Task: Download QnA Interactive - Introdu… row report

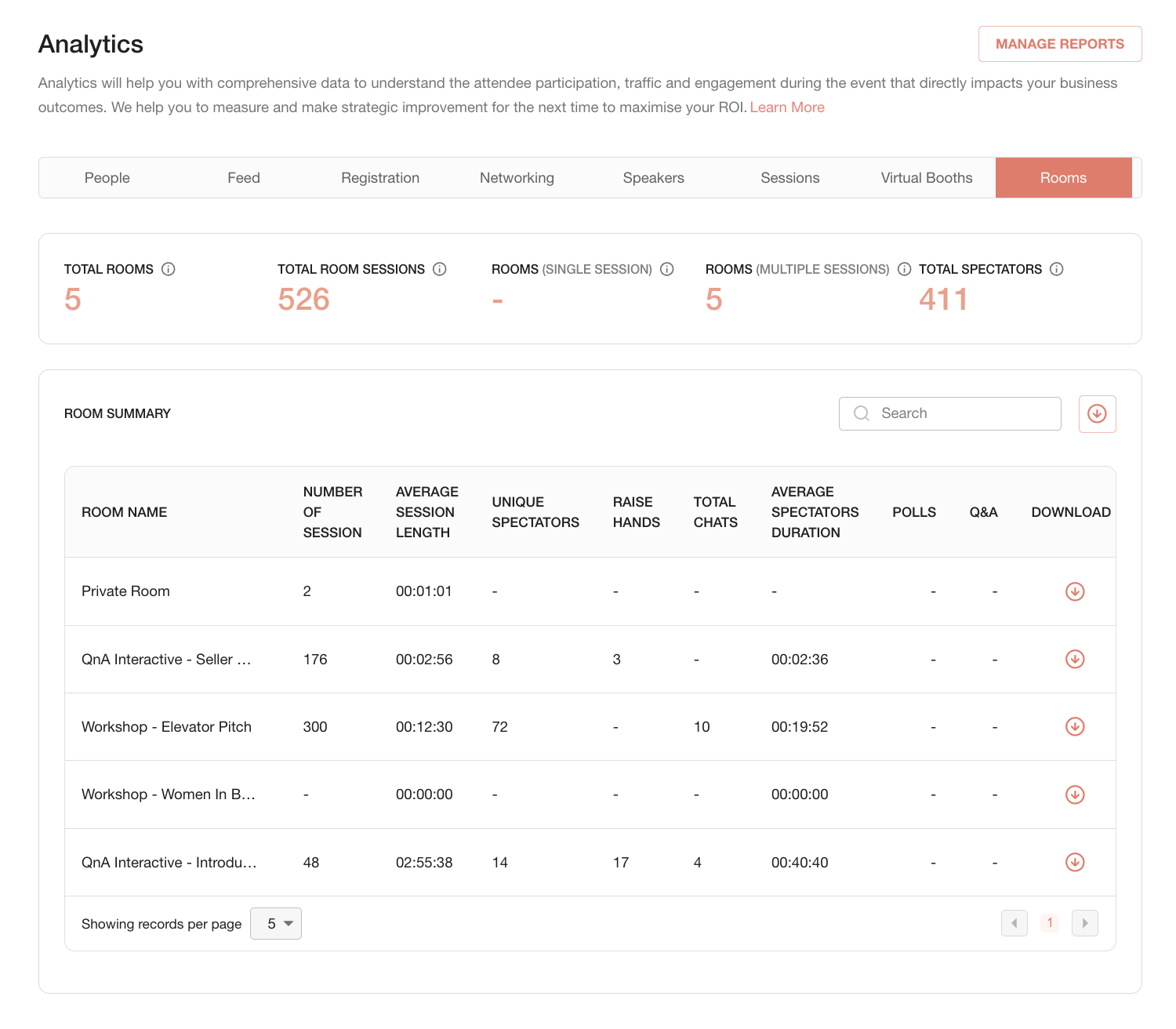Action: pos(1075,862)
